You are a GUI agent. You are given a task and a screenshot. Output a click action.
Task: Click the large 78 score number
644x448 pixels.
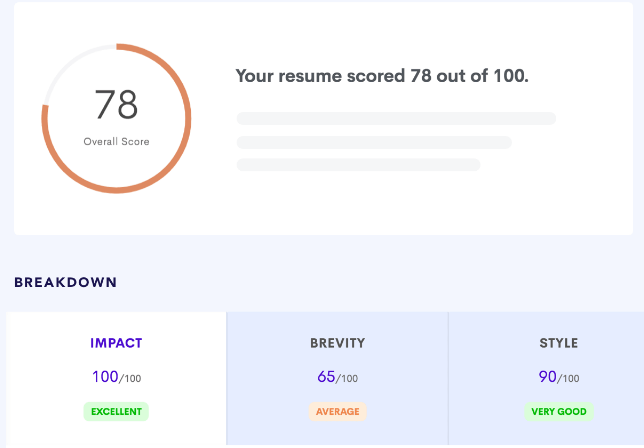coord(116,105)
